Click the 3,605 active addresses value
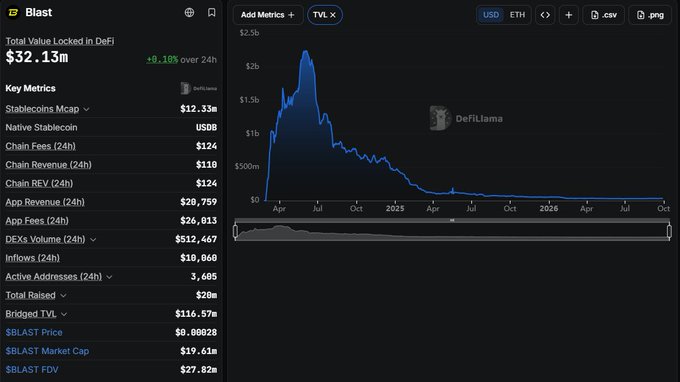Viewport: 680px width, 382px height. tap(204, 277)
